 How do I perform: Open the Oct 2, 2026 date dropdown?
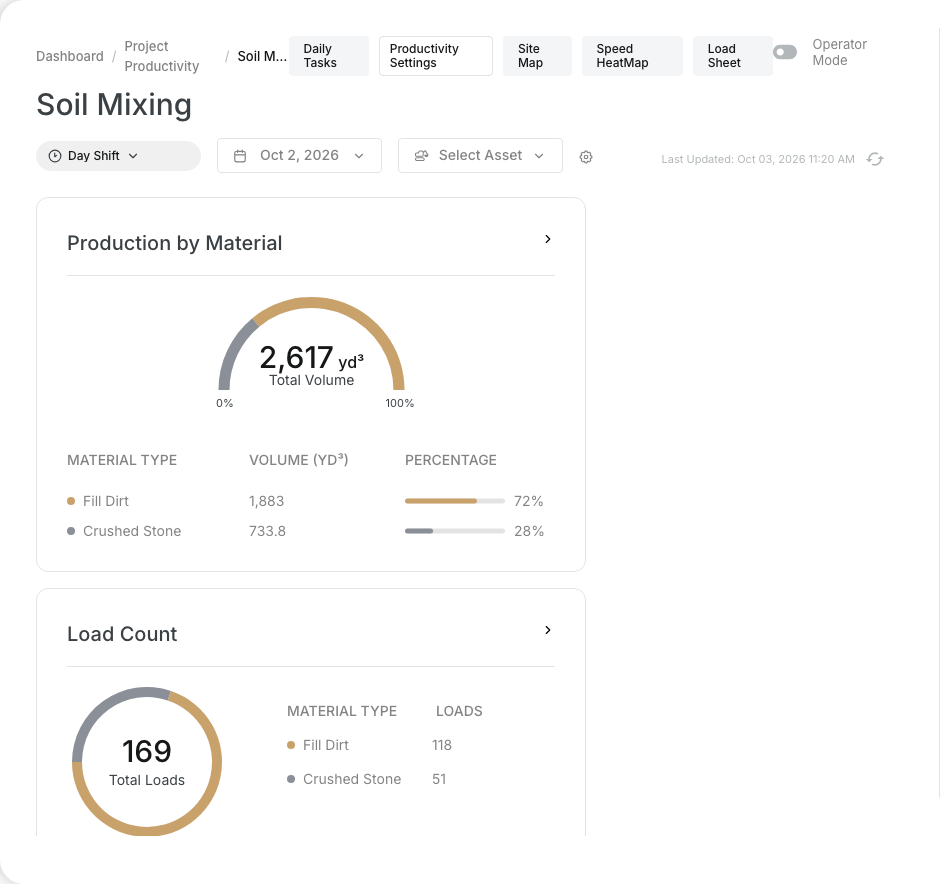click(x=299, y=156)
